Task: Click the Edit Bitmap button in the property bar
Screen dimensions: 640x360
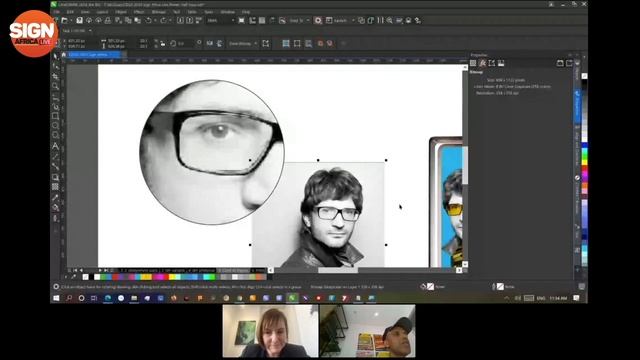Action: (x=266, y=43)
